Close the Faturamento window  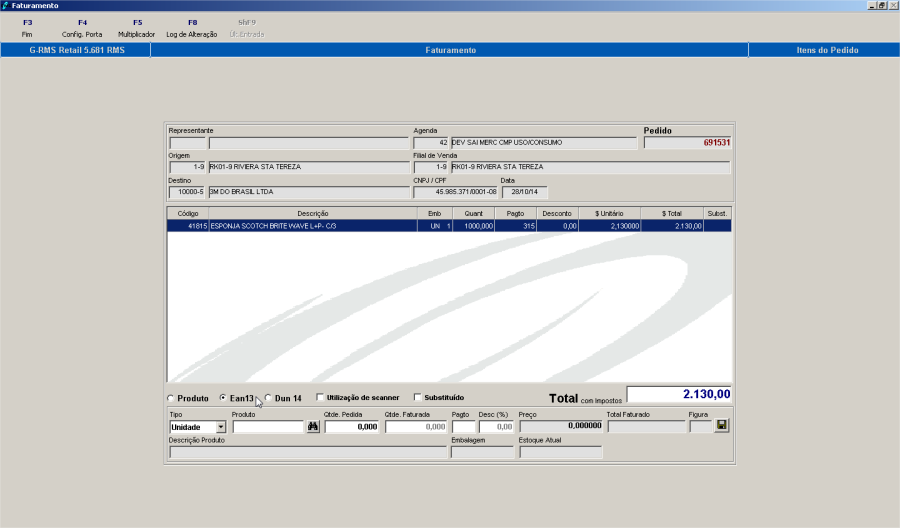(x=893, y=5)
